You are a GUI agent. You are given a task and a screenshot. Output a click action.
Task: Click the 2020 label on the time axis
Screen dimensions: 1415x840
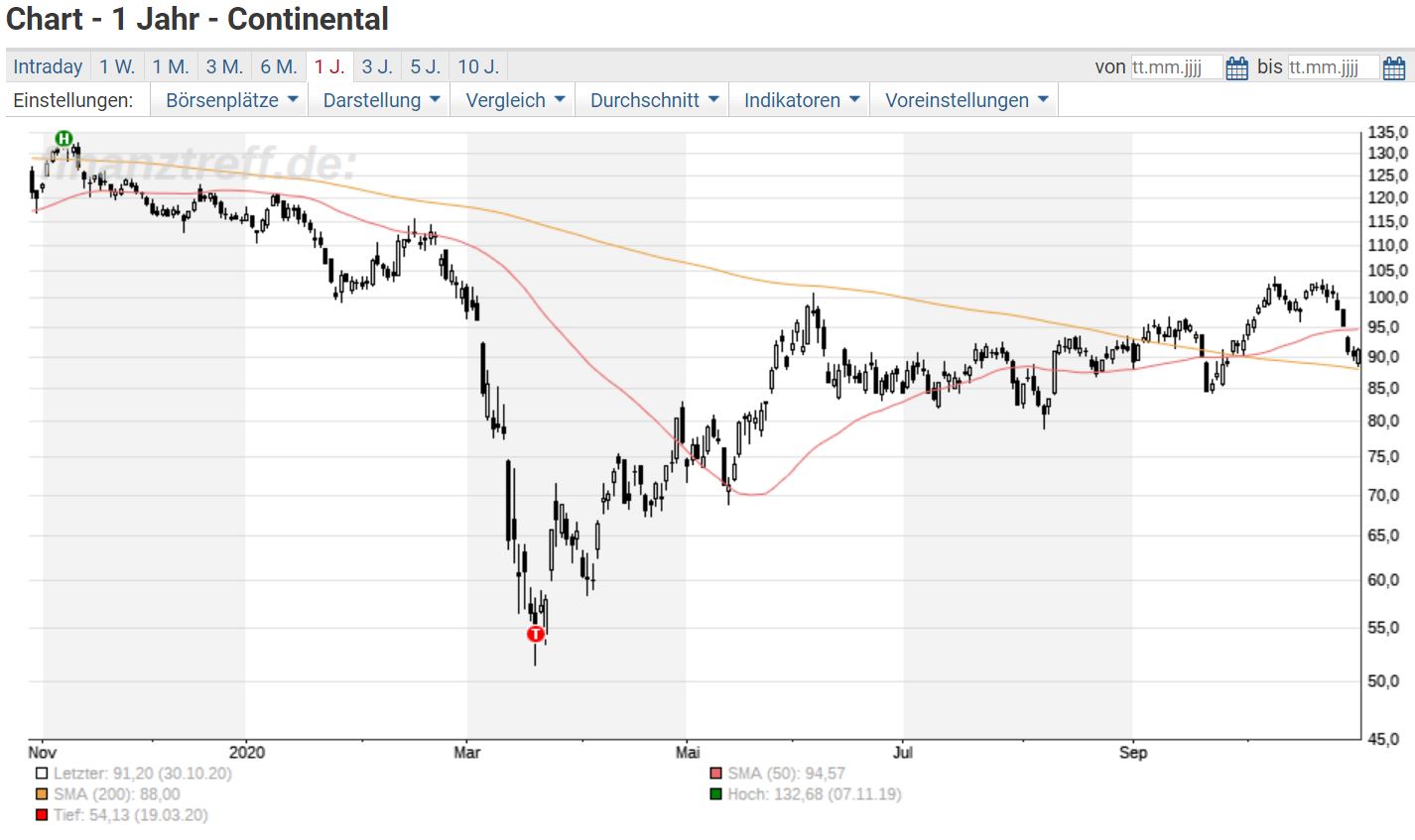(x=246, y=753)
